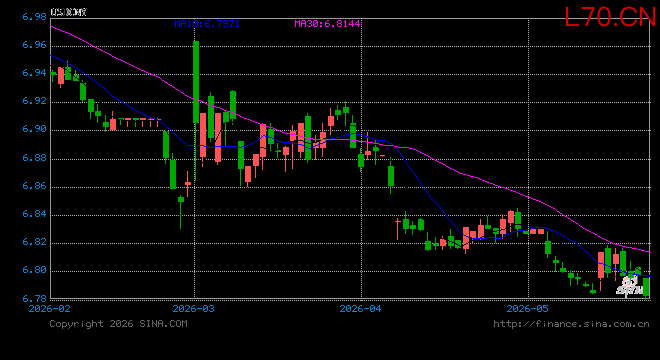Select the 6.84 price axis label
Screen dimensions: 660x360
(x=35, y=214)
